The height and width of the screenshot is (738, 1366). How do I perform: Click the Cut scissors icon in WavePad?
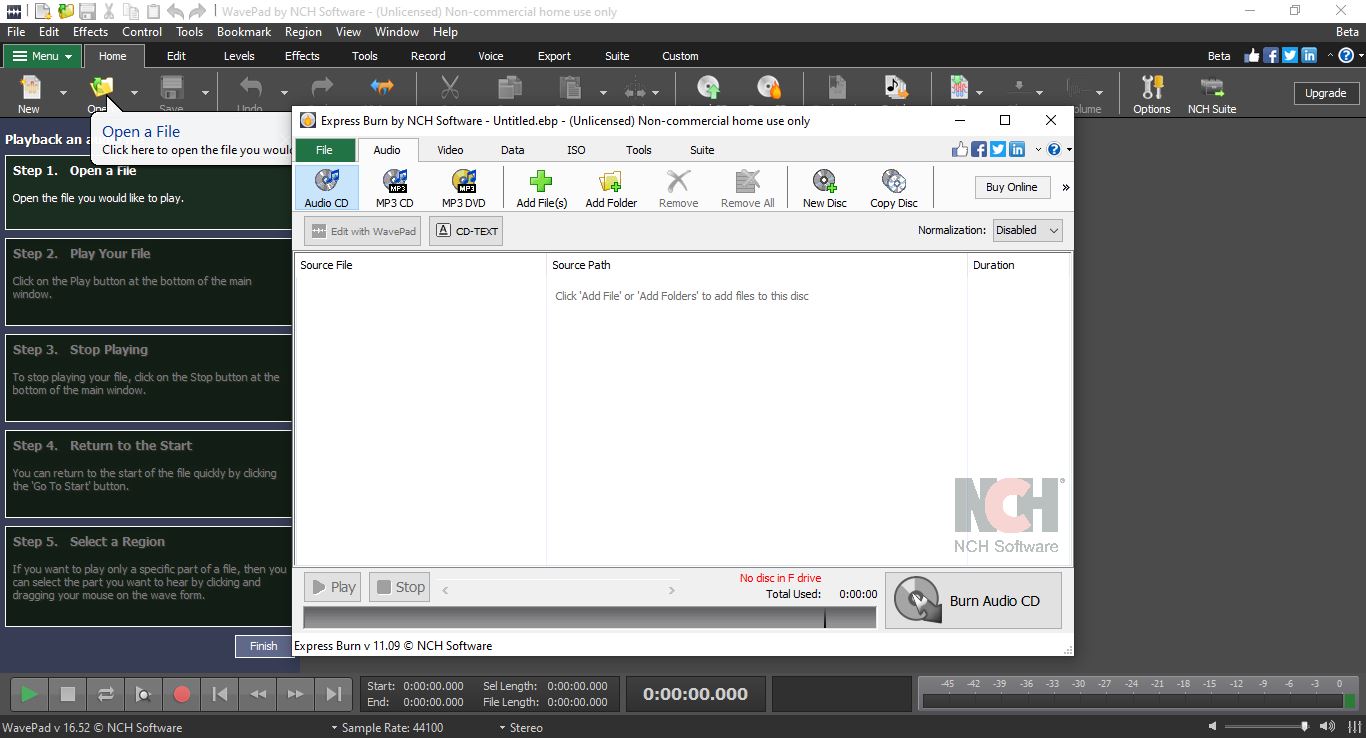(x=450, y=88)
